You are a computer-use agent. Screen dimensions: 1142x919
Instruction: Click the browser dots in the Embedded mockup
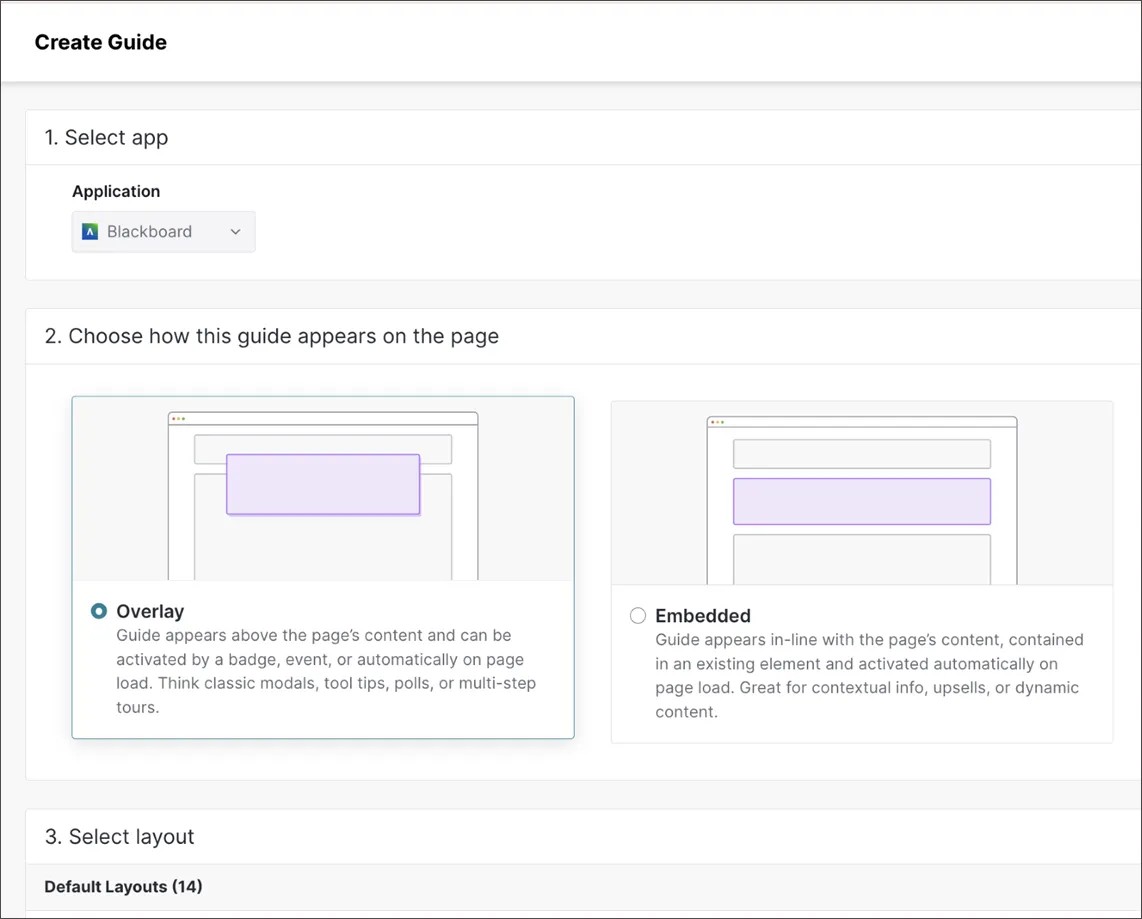pyautogui.click(x=719, y=422)
